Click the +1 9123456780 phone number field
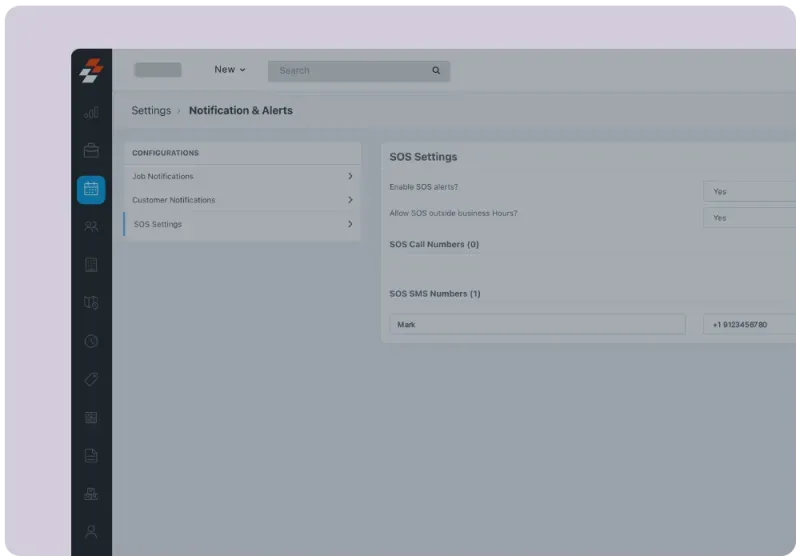The image size is (800, 560). (749, 324)
